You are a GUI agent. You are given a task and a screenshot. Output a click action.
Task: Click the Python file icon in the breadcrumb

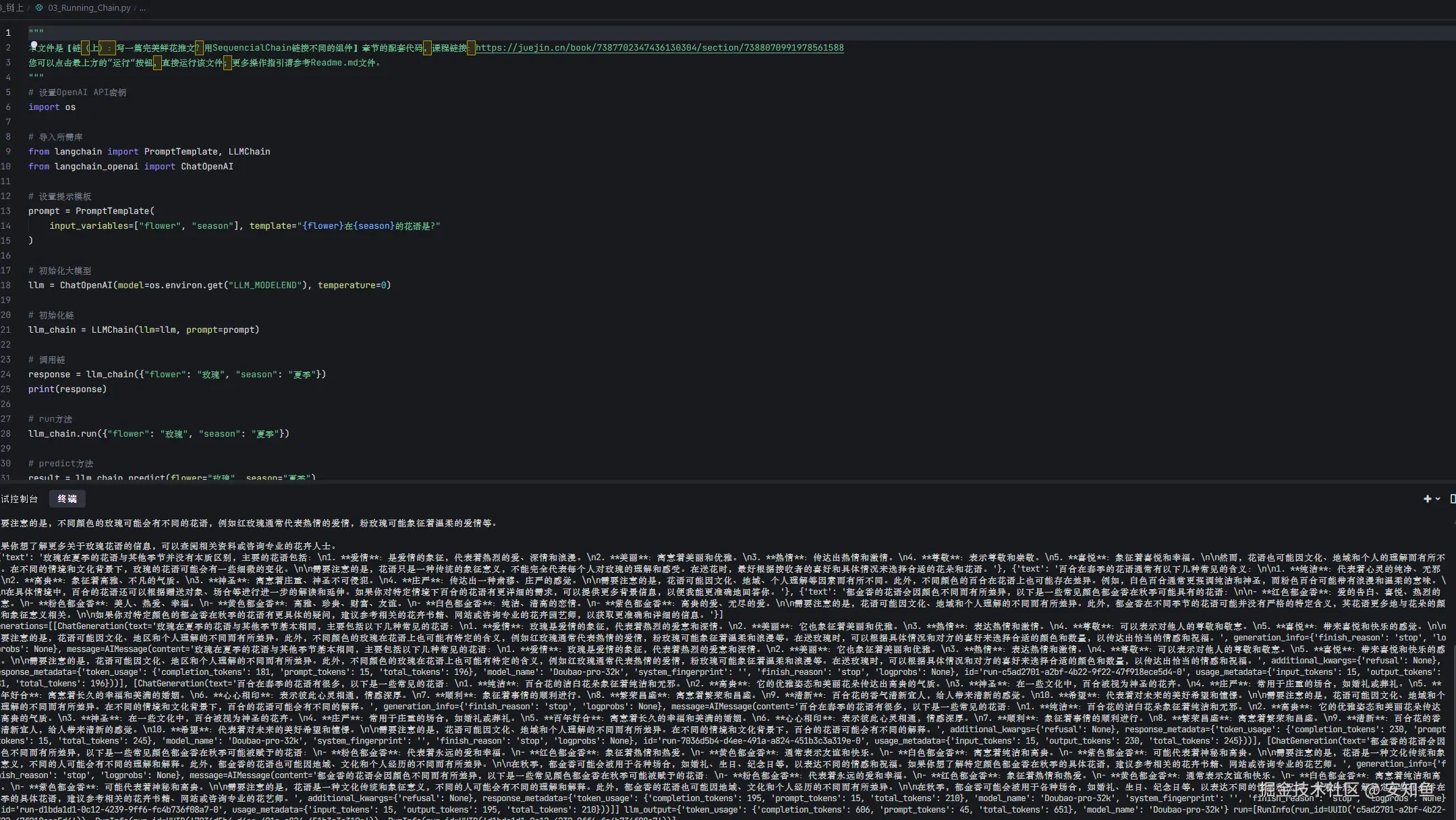39,8
